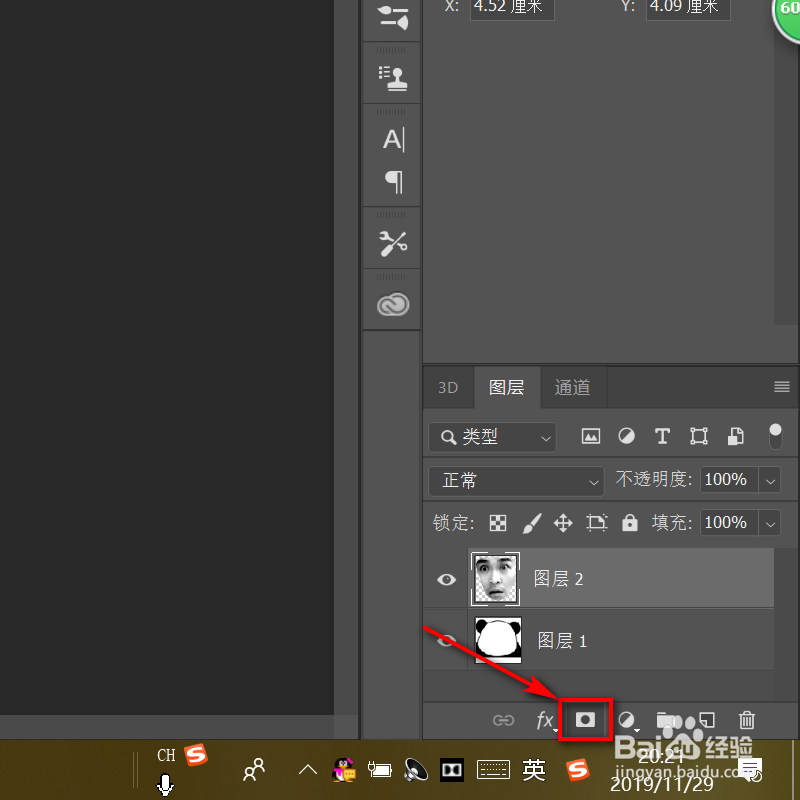Open the Clone Source panel icon
Screen dimensions: 800x800
pyautogui.click(x=392, y=79)
